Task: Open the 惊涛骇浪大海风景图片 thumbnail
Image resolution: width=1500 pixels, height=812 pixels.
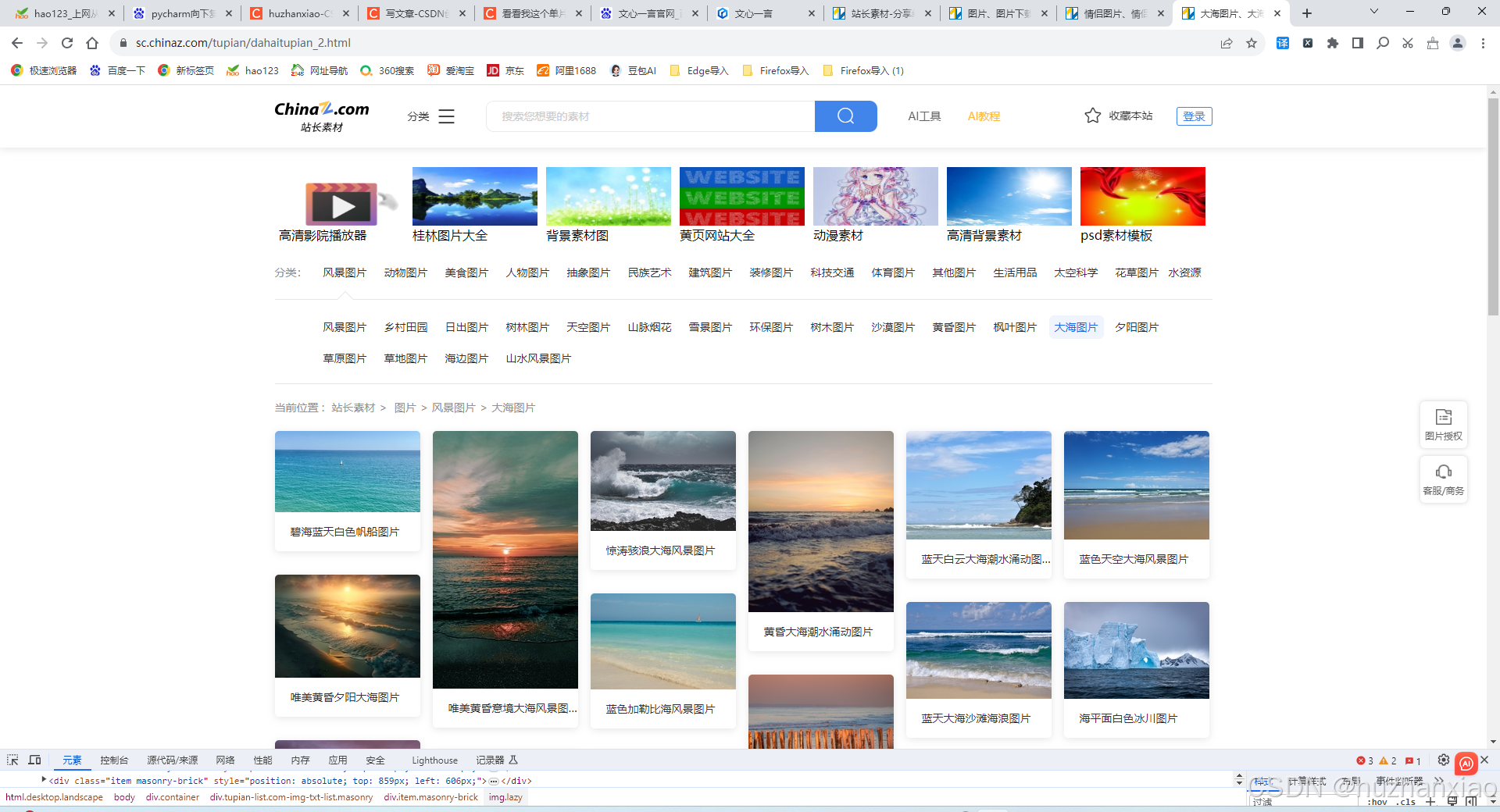Action: (663, 481)
